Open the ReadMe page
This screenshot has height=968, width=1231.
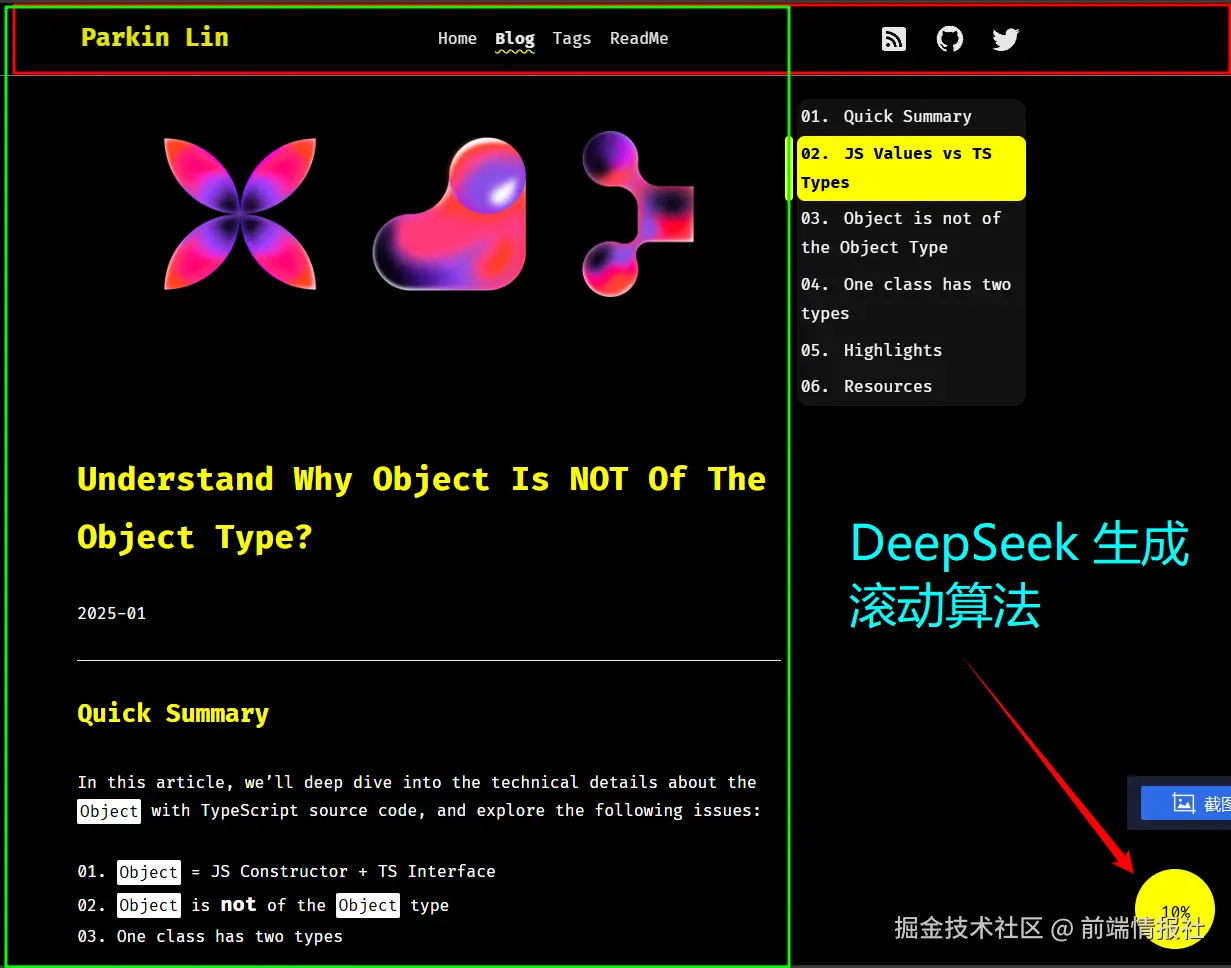639,38
